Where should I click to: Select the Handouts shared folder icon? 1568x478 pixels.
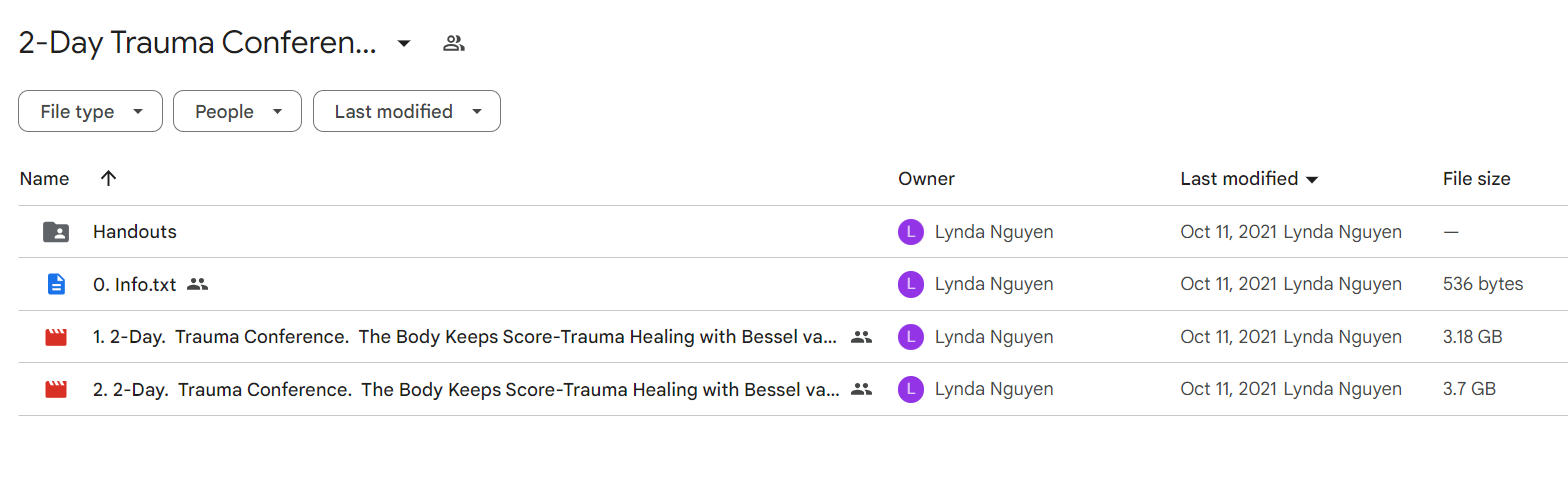point(56,232)
